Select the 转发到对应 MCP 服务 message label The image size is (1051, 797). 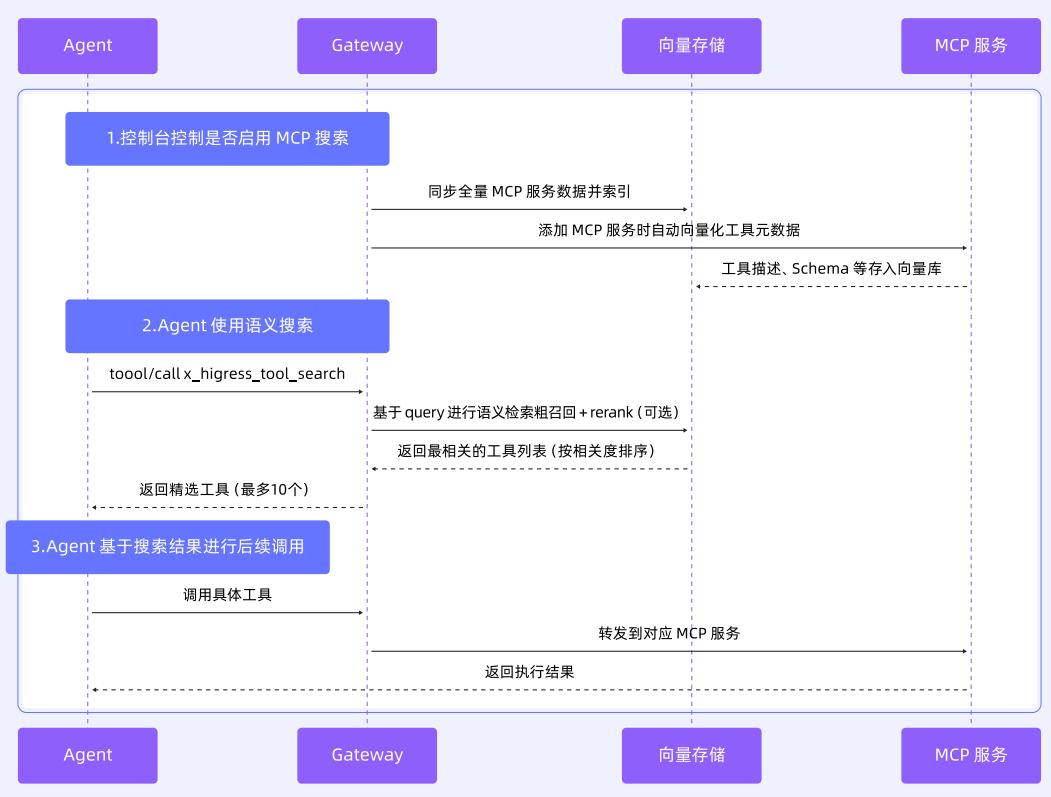(x=669, y=633)
